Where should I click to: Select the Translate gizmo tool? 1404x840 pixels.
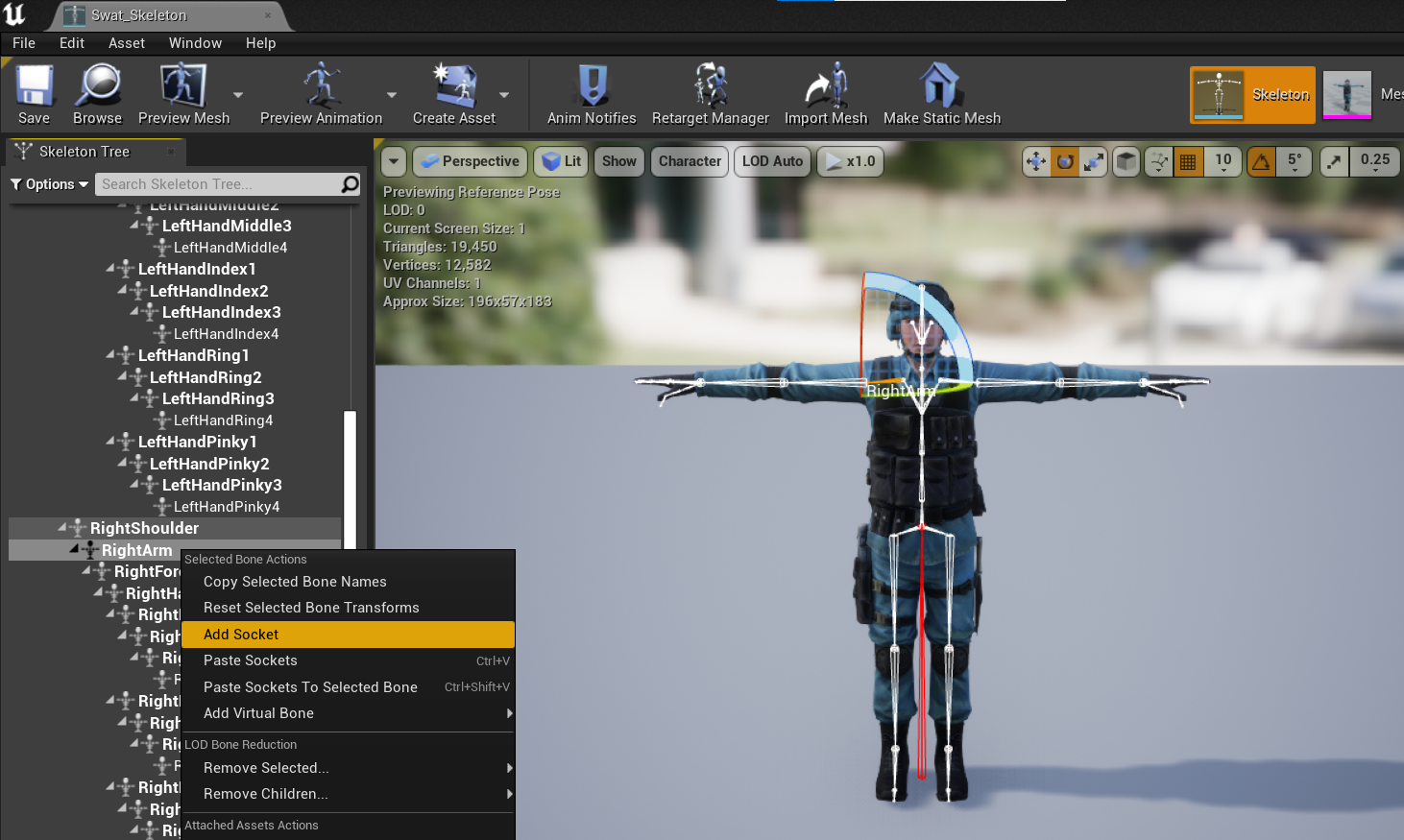1036,161
